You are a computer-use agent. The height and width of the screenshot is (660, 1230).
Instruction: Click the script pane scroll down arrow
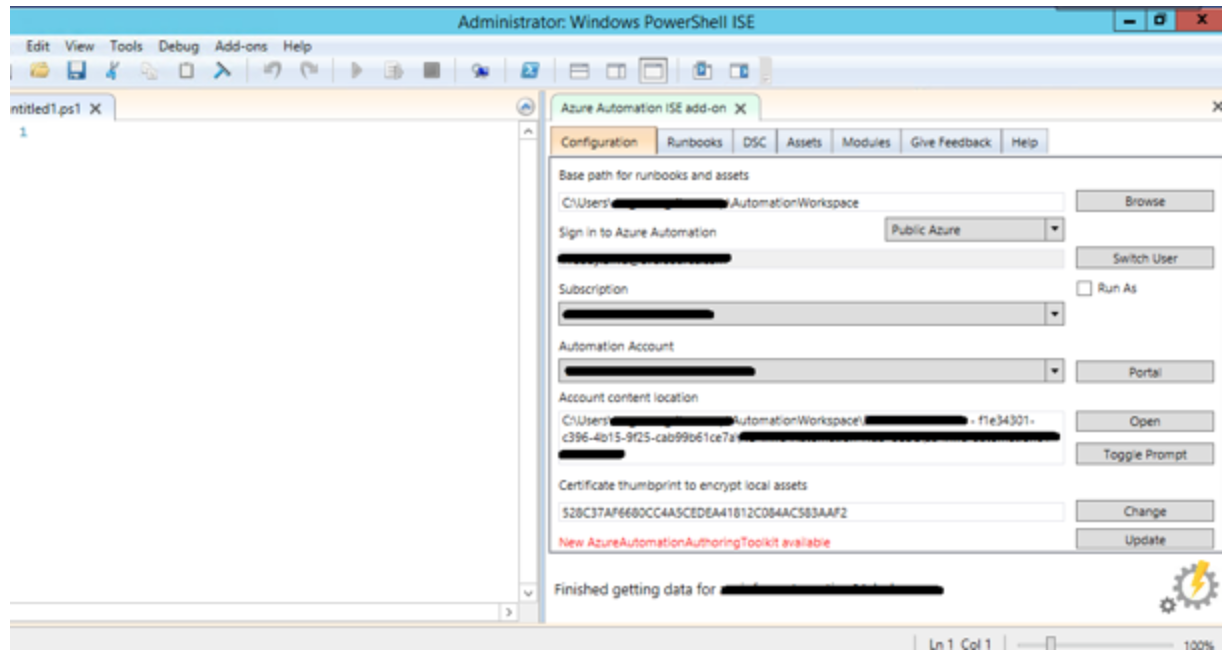point(530,593)
